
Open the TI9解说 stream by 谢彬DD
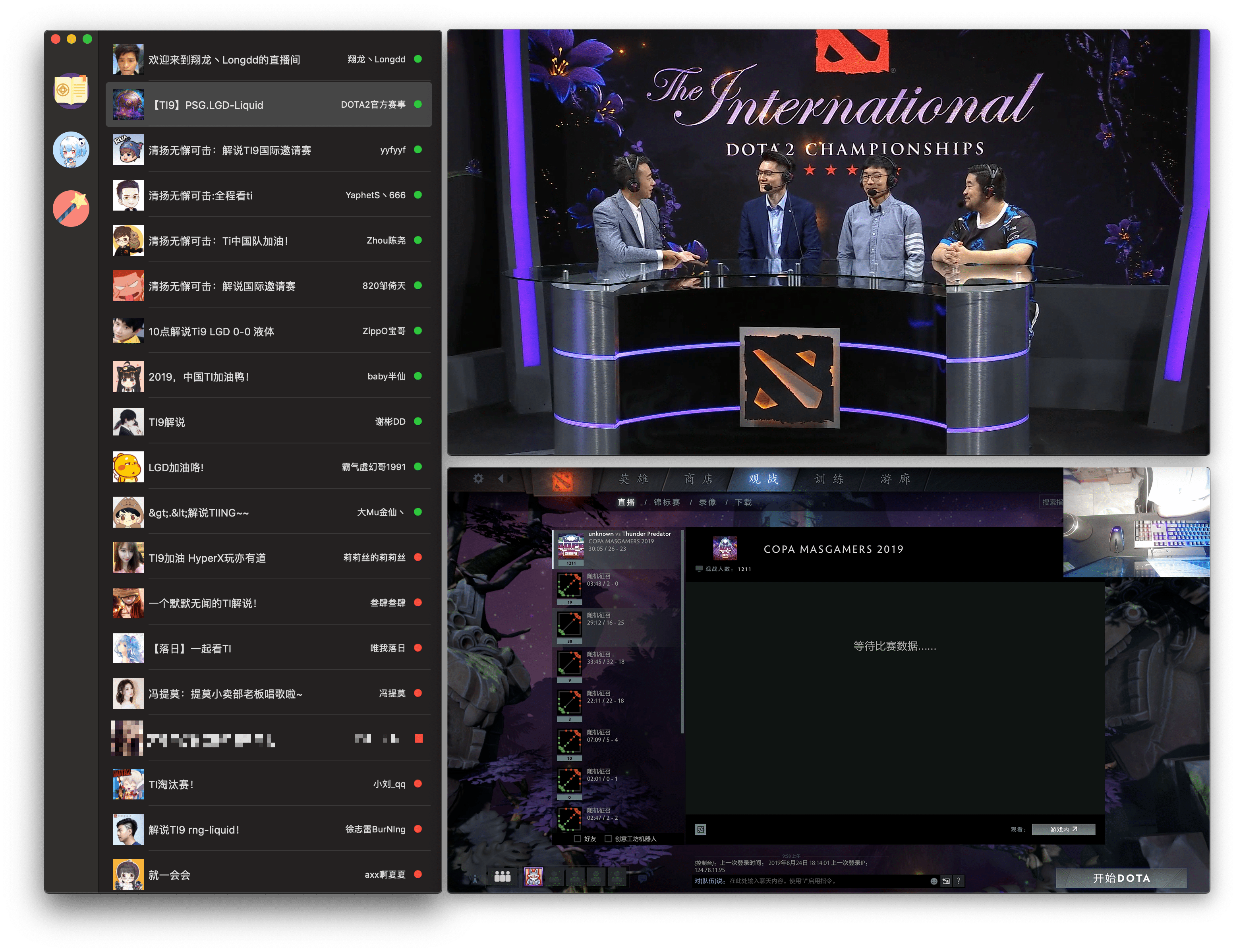269,422
